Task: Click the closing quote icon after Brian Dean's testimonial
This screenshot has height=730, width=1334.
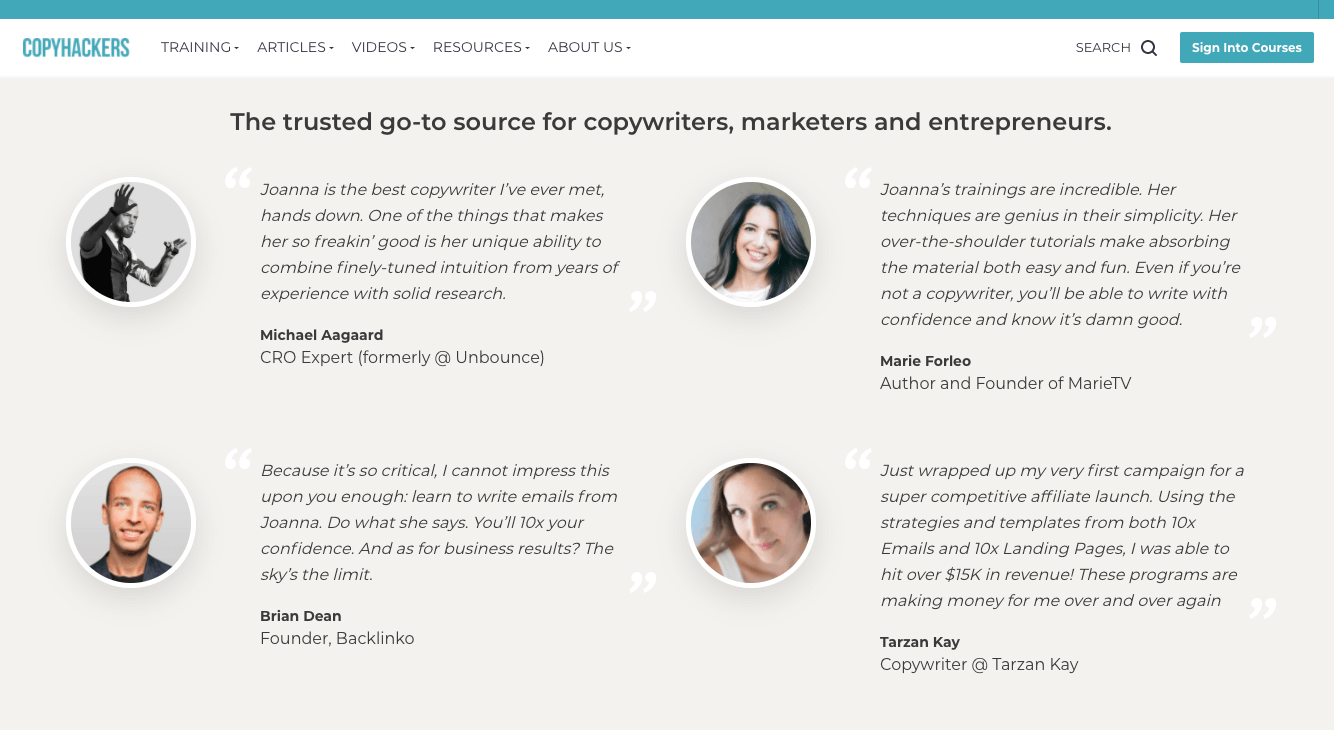Action: [645, 581]
